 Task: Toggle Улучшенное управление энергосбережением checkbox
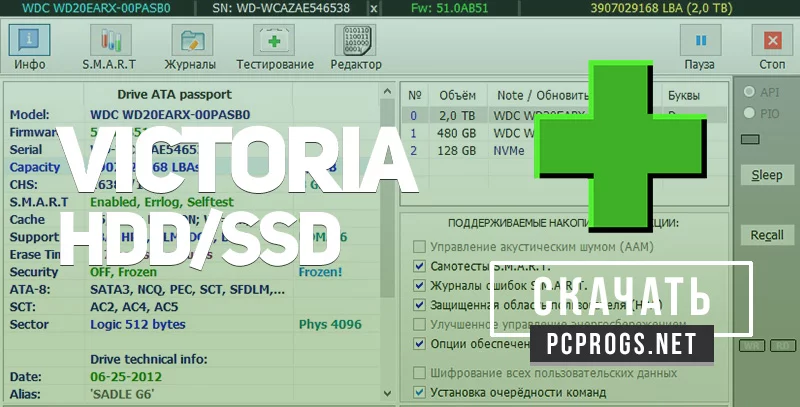click(419, 324)
